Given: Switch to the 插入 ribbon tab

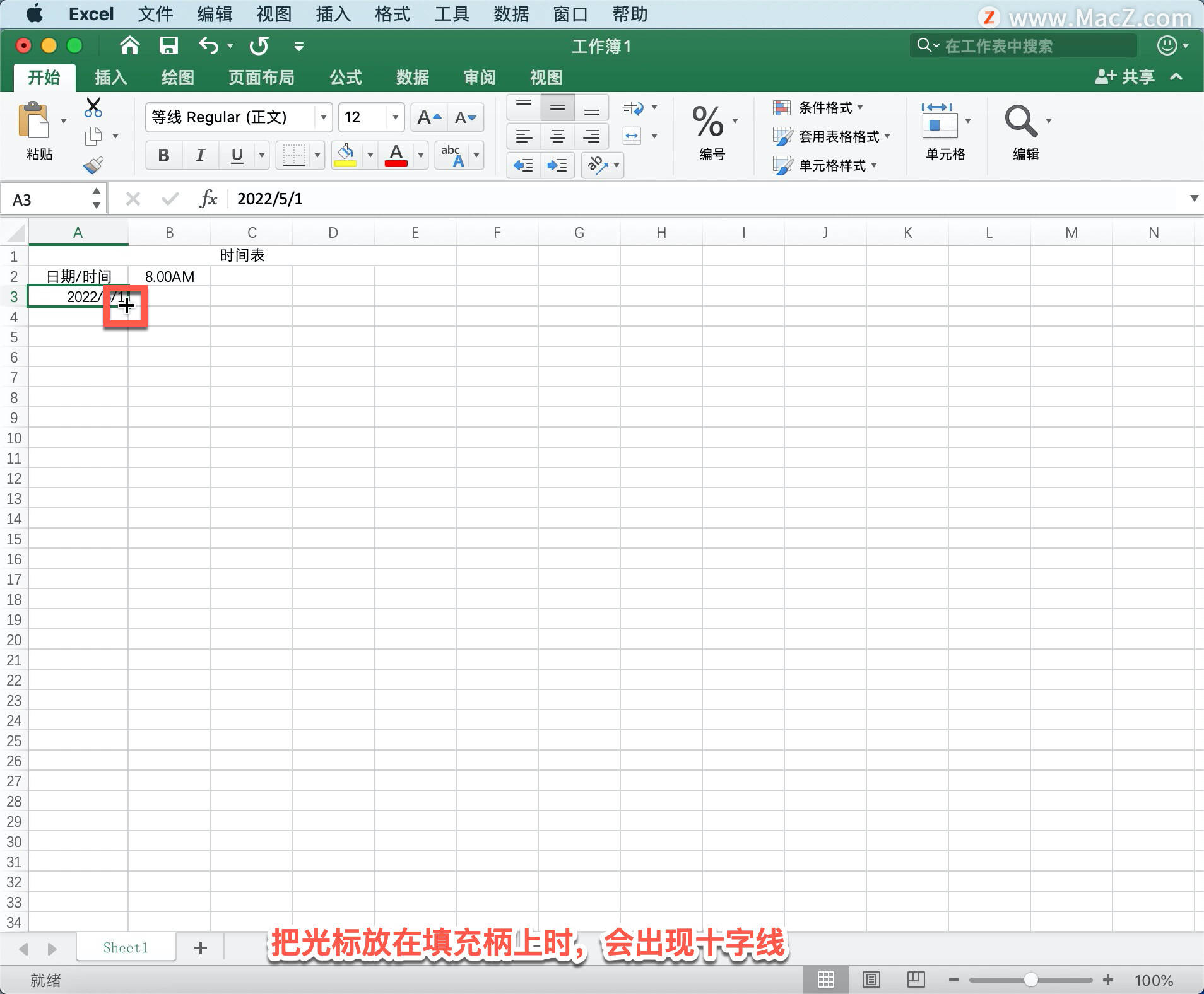Looking at the screenshot, I should [110, 77].
